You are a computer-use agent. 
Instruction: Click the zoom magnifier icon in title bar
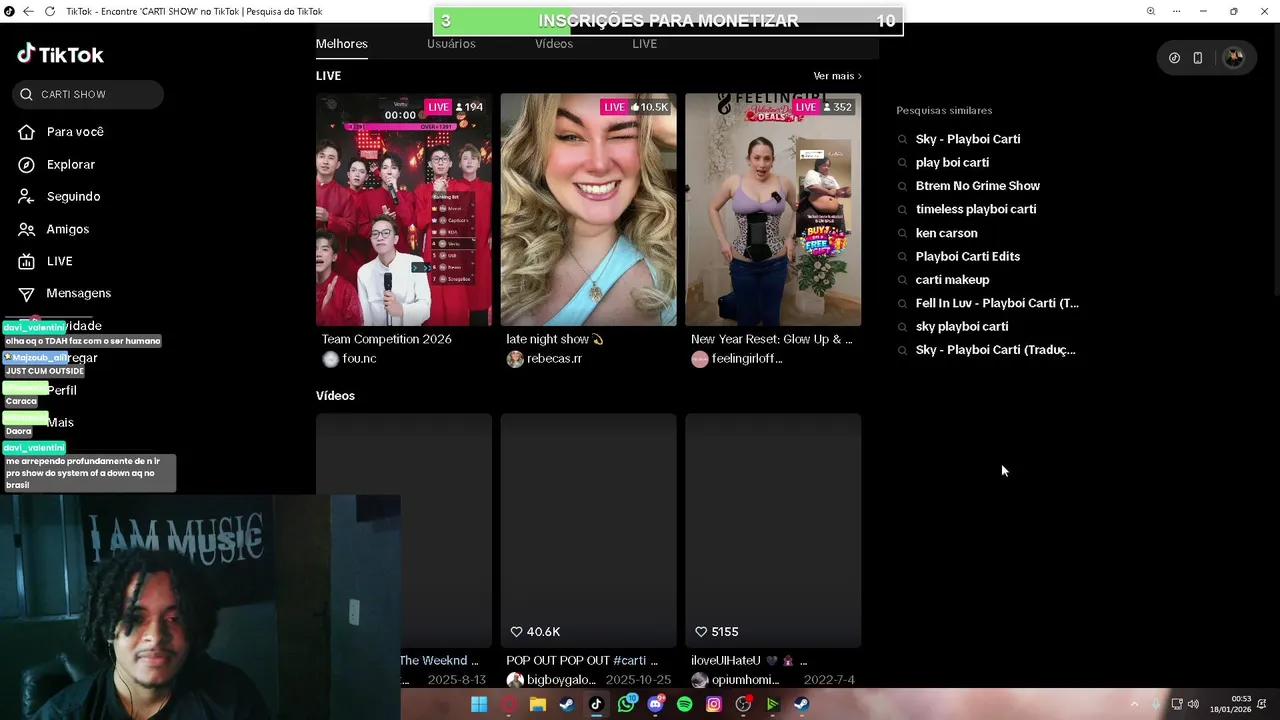point(1150,11)
